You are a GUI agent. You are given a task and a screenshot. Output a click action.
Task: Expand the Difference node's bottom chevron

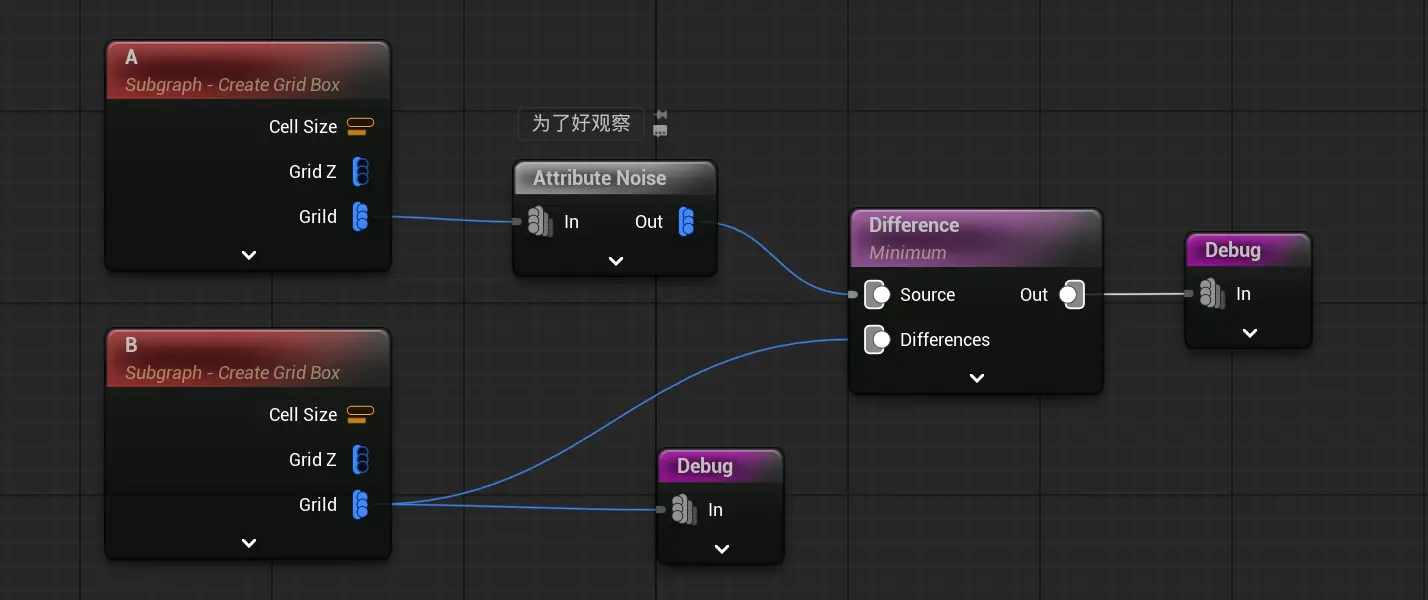(x=977, y=378)
